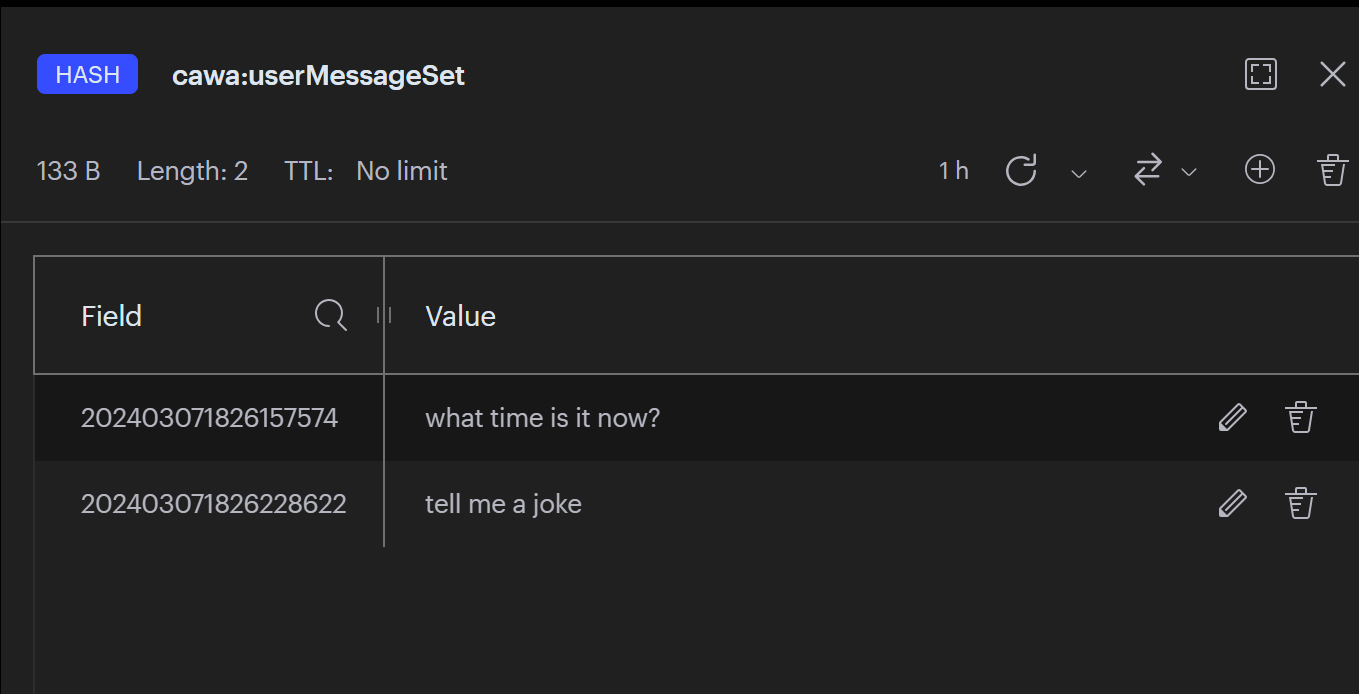
Task: Refresh the hash key data
Action: [1020, 171]
